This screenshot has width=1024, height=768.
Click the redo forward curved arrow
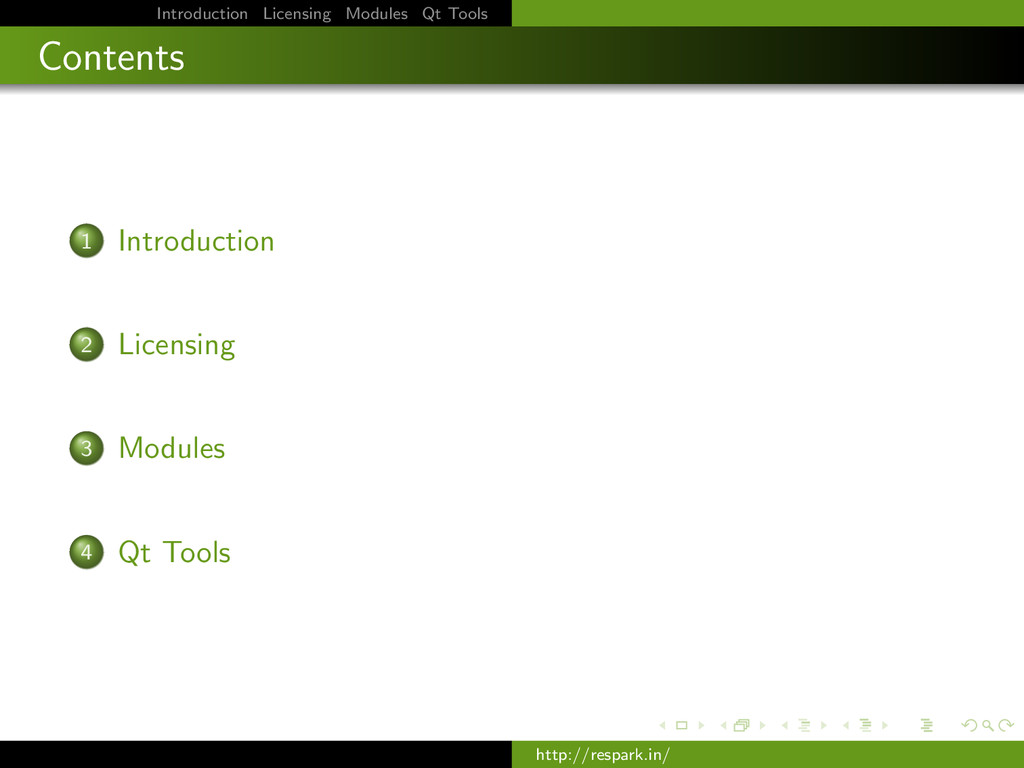1006,726
